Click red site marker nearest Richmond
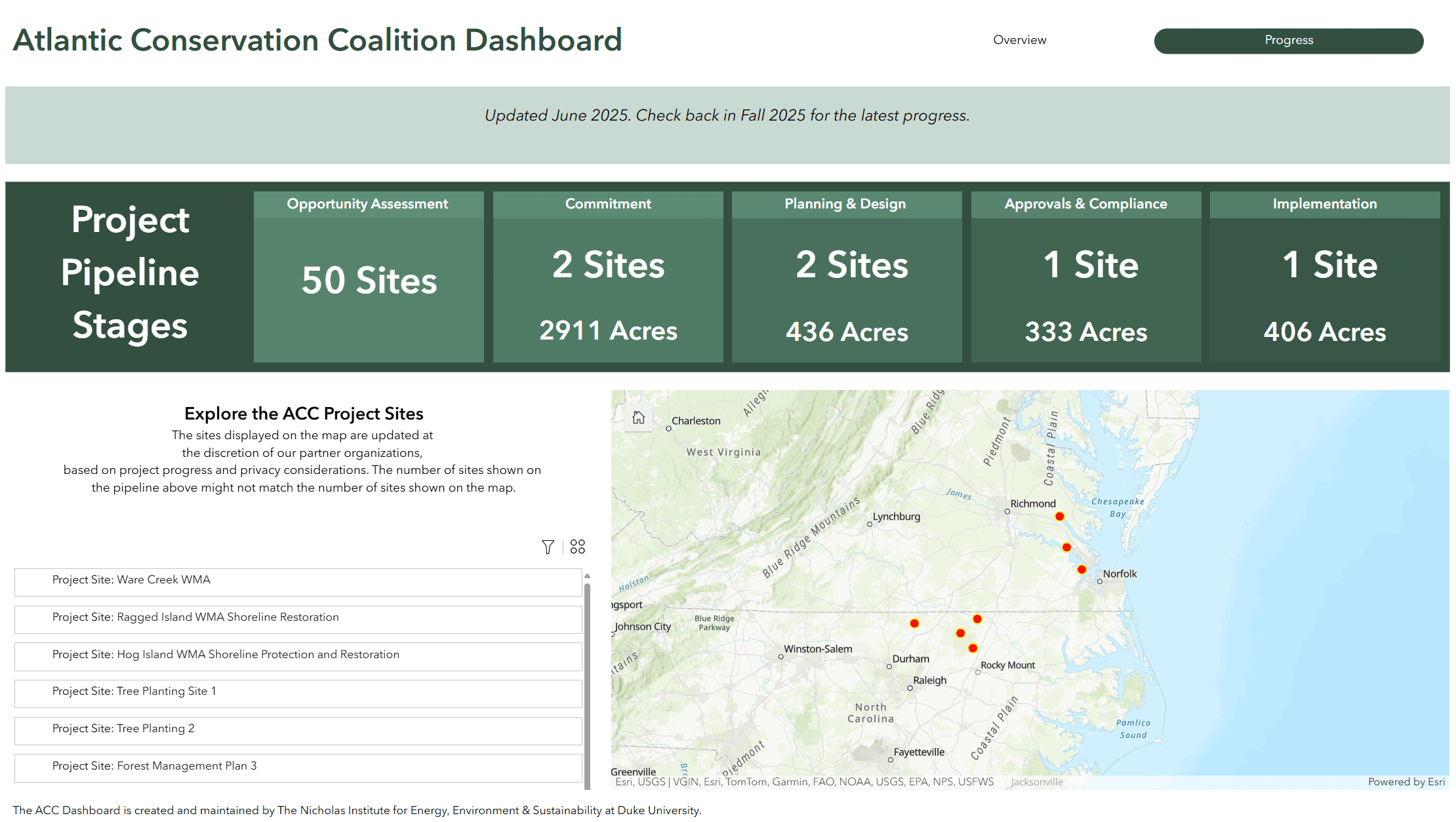Image resolution: width=1456 pixels, height=822 pixels. (x=1059, y=517)
